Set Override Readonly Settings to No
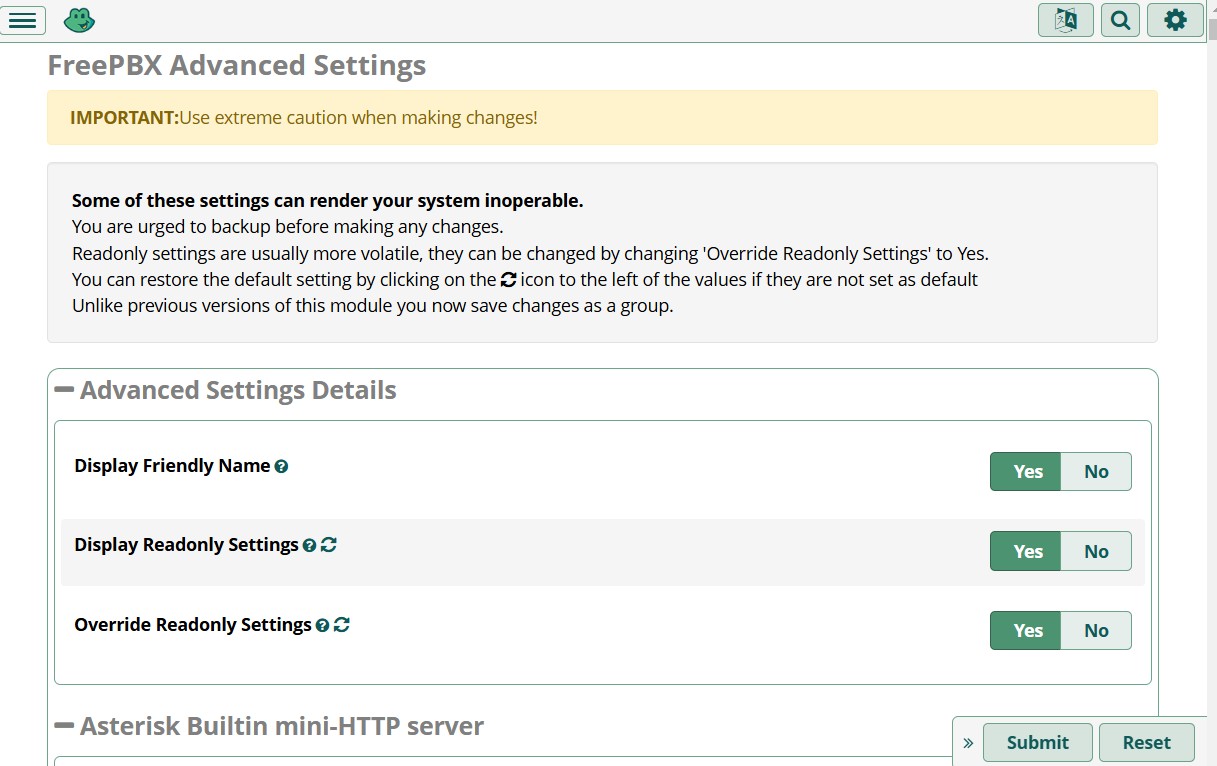 coord(1096,631)
